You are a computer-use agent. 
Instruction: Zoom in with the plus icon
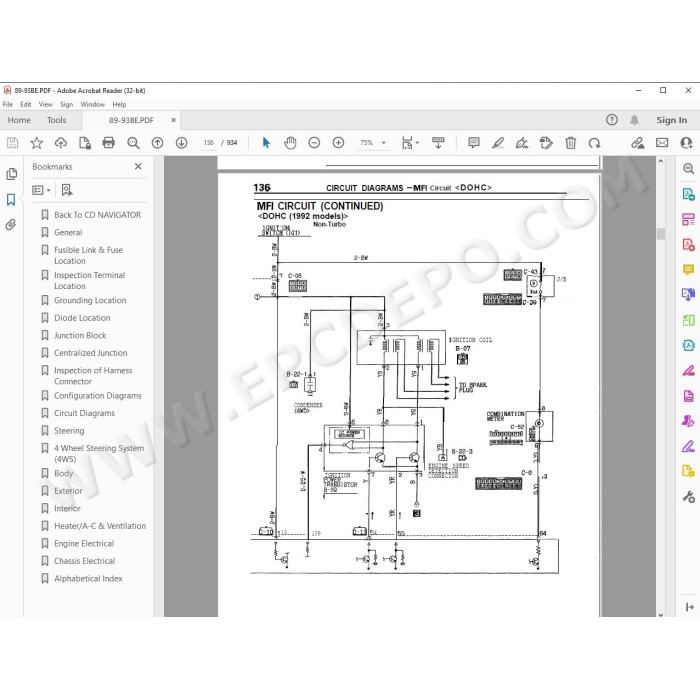tap(338, 143)
